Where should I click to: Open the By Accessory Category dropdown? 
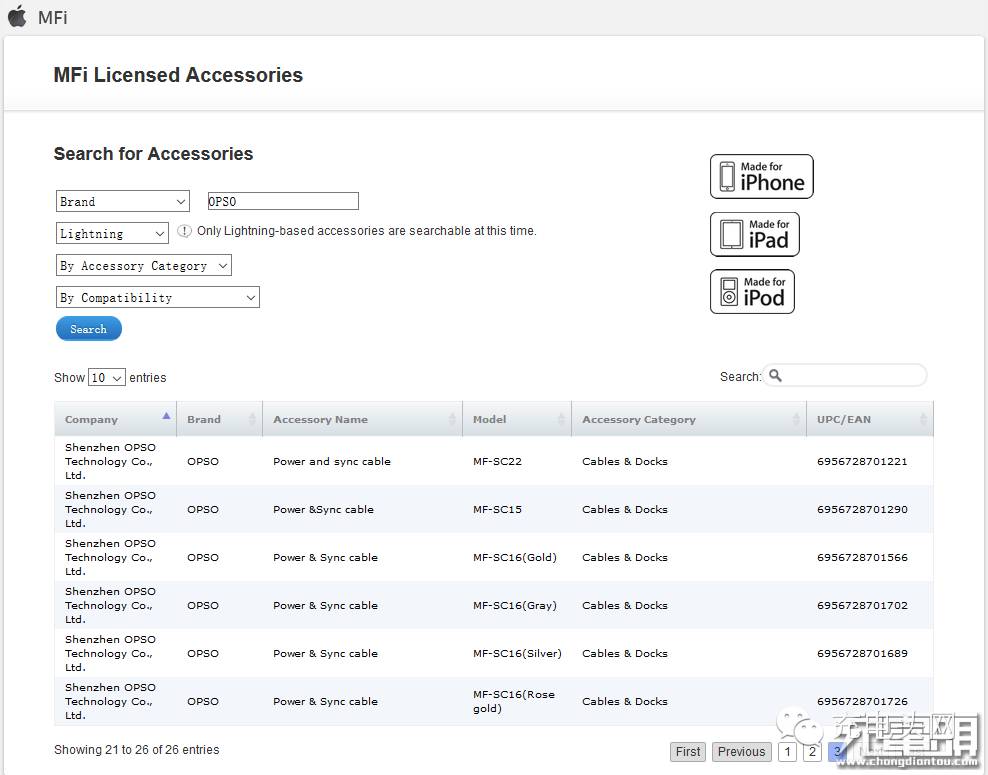144,265
